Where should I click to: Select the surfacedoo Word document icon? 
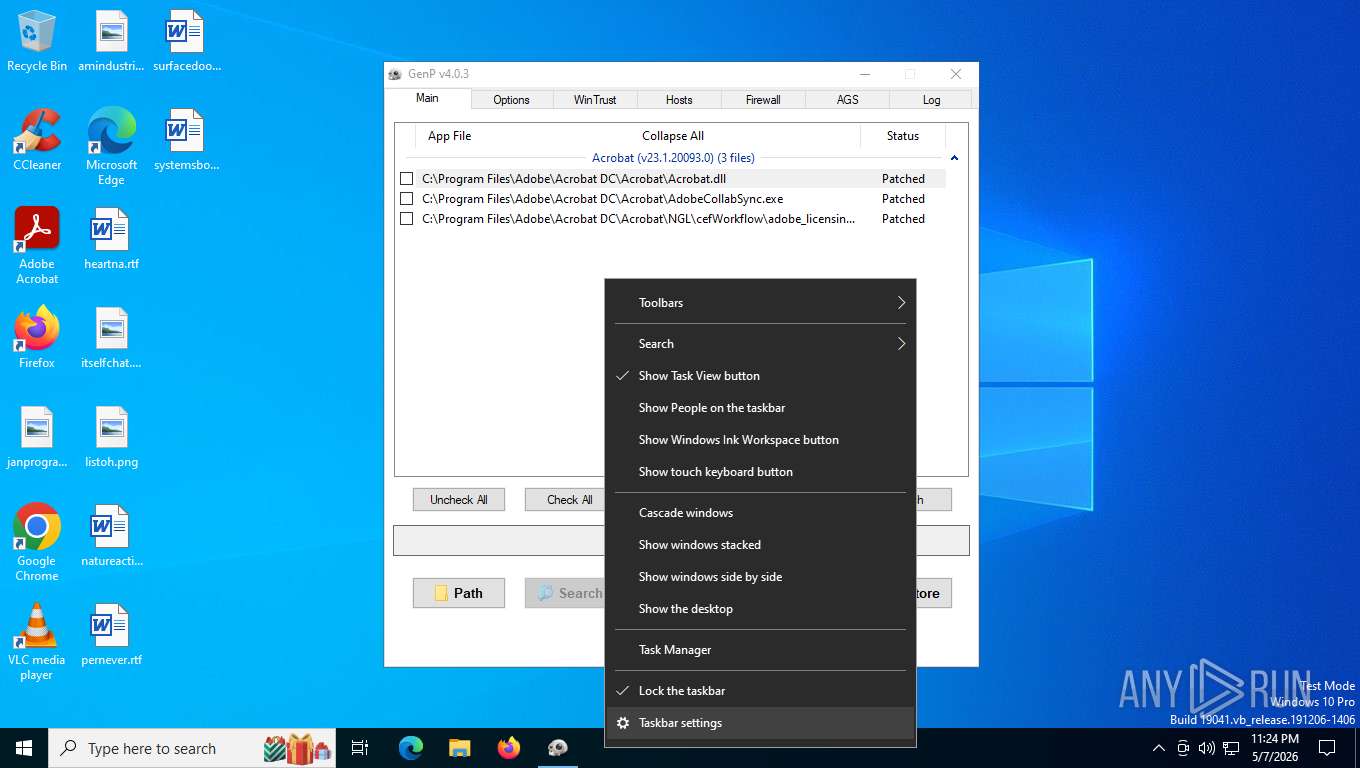[186, 41]
